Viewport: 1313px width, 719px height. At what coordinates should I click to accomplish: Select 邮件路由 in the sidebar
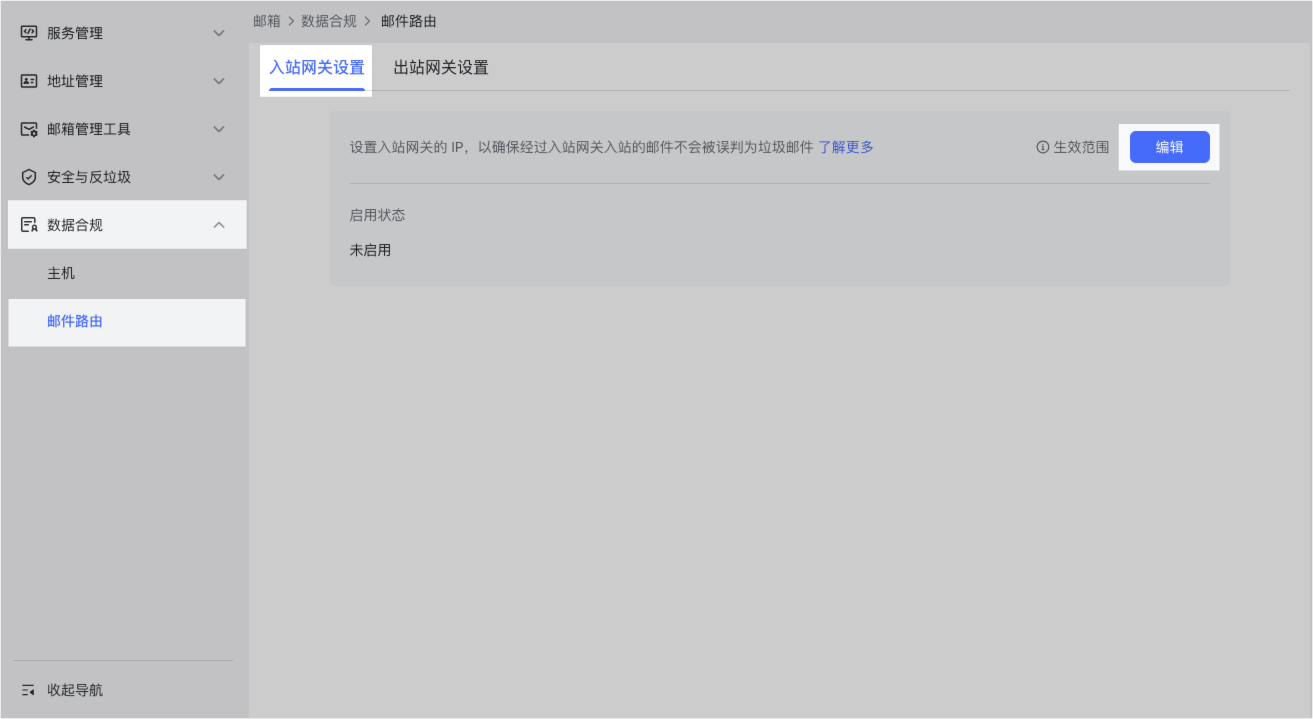tap(75, 322)
